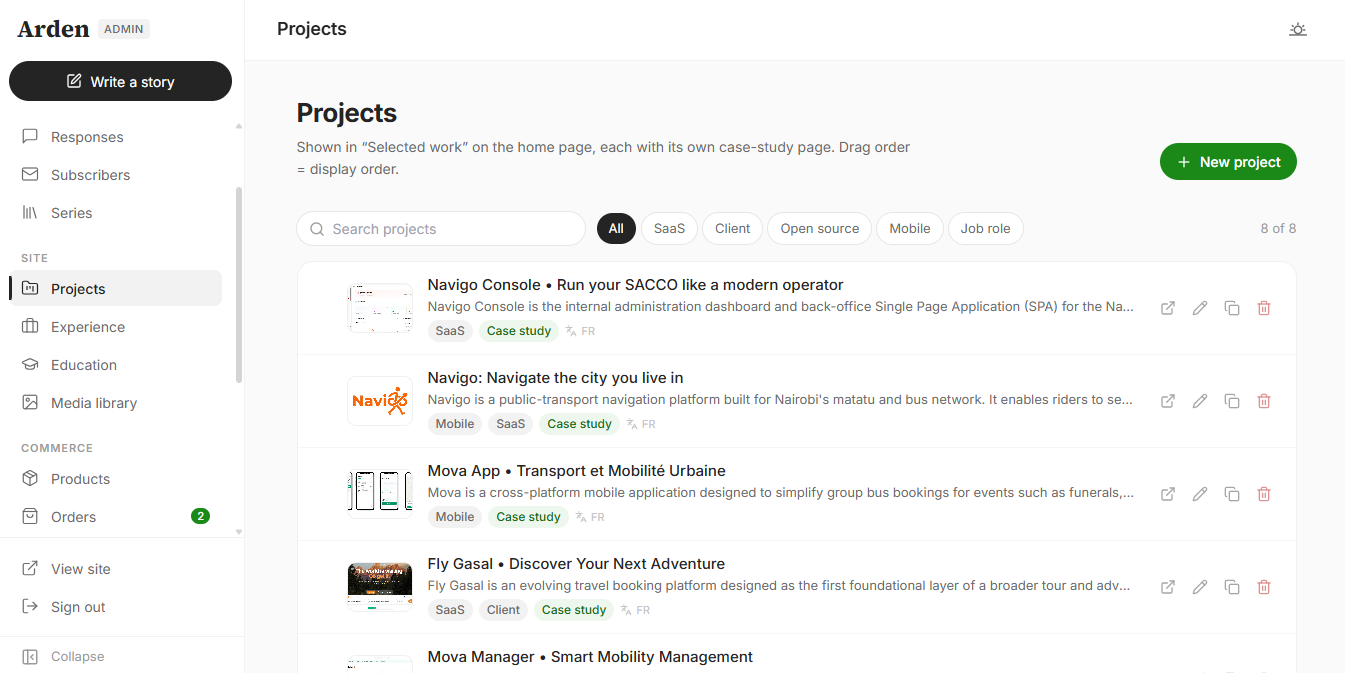Click the Education graduation cap icon
This screenshot has height=673, width=1345.
(x=30, y=364)
